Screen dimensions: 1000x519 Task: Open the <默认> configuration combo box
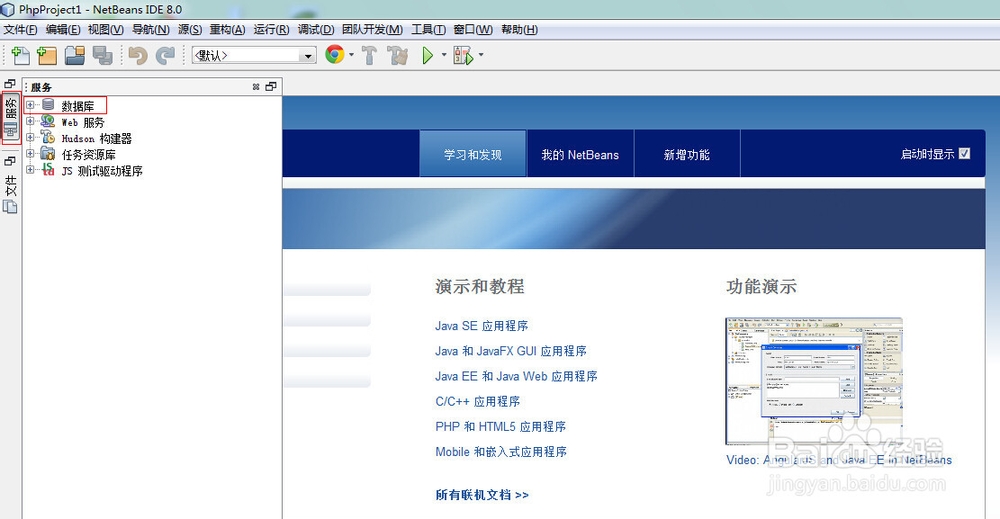coord(254,55)
